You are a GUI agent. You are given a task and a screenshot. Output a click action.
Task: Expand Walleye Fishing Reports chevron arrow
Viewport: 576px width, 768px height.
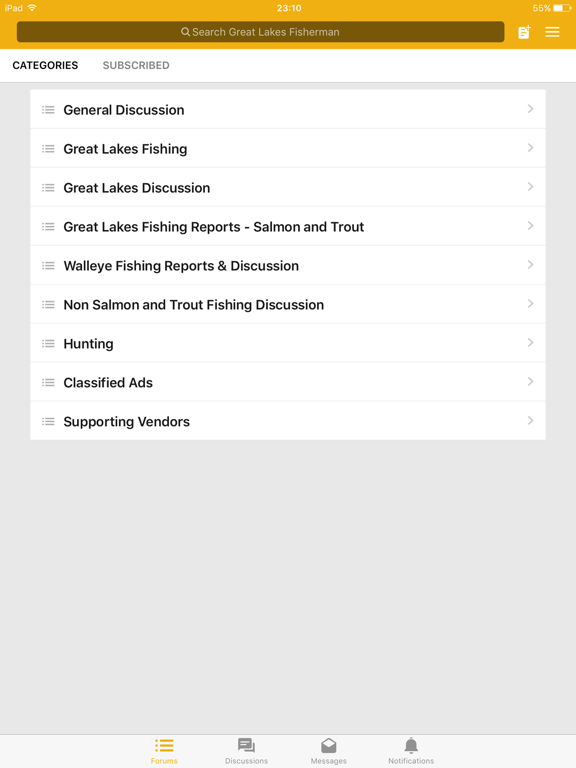tap(530, 265)
